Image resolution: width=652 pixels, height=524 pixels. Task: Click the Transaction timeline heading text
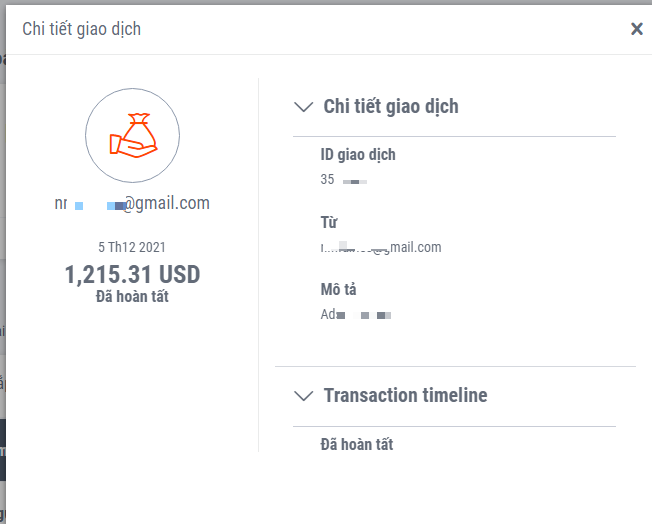pyautogui.click(x=405, y=396)
